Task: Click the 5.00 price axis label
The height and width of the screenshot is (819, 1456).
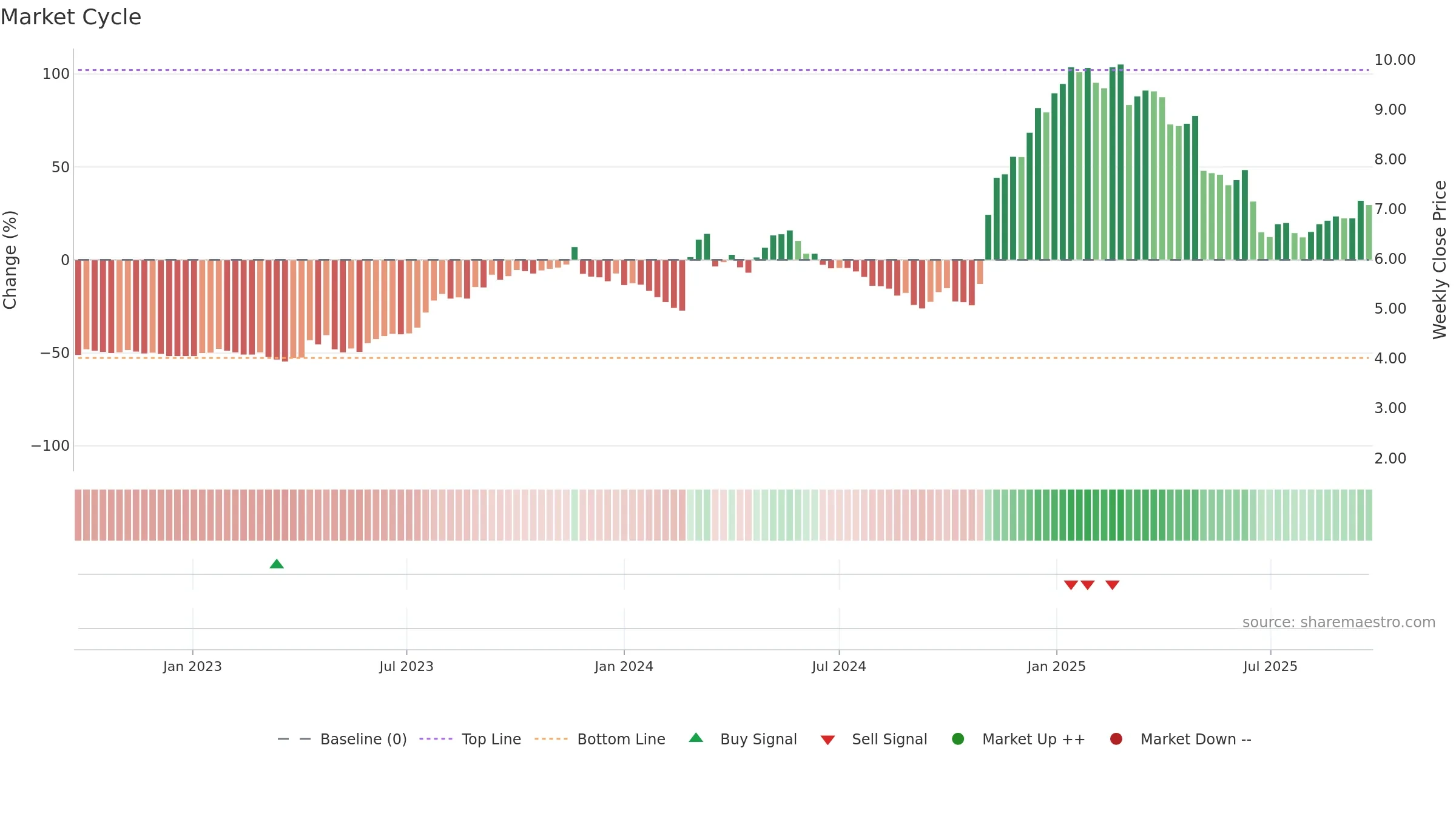Action: tap(1390, 309)
